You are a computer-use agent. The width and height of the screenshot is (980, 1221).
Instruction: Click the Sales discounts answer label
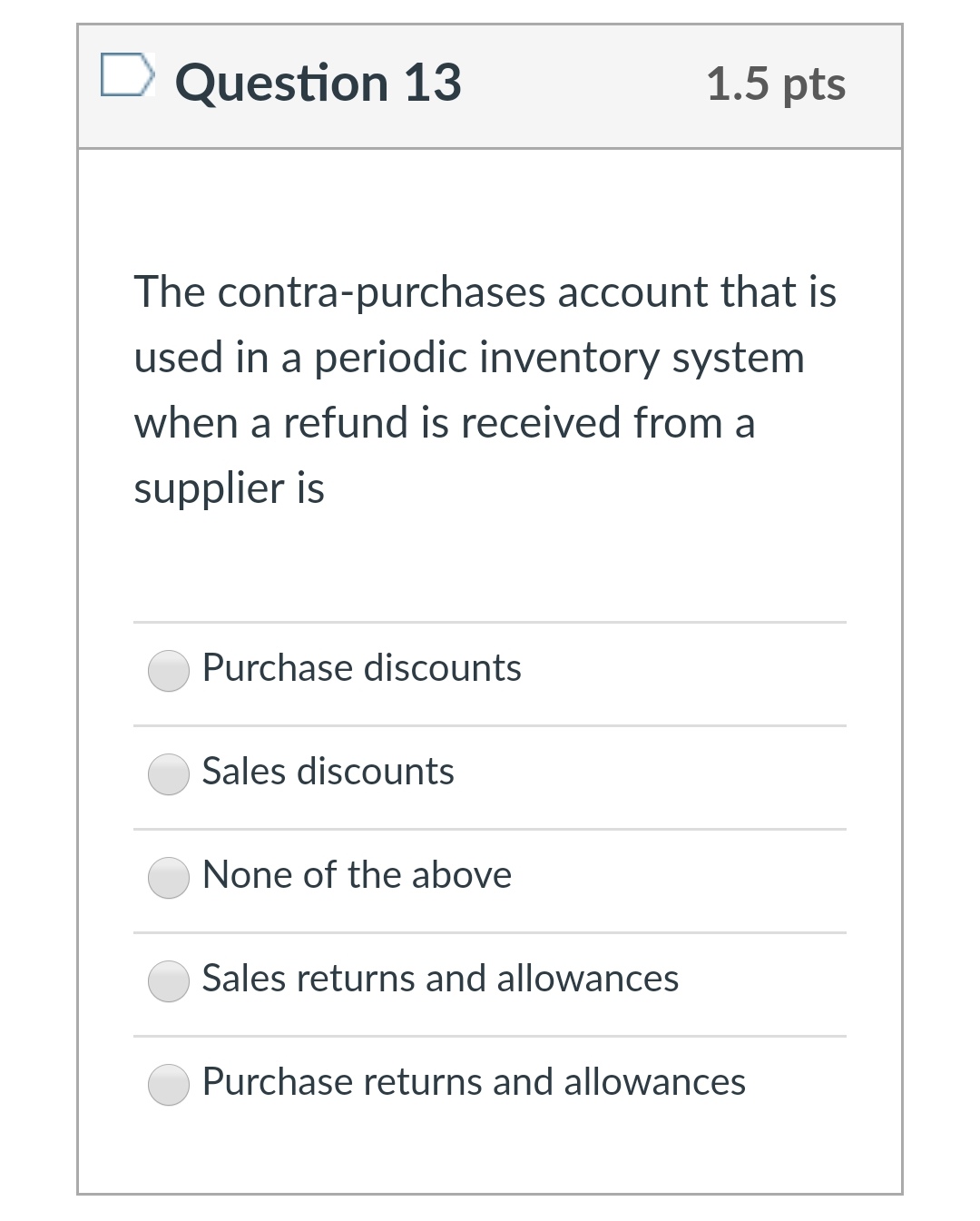tap(328, 773)
